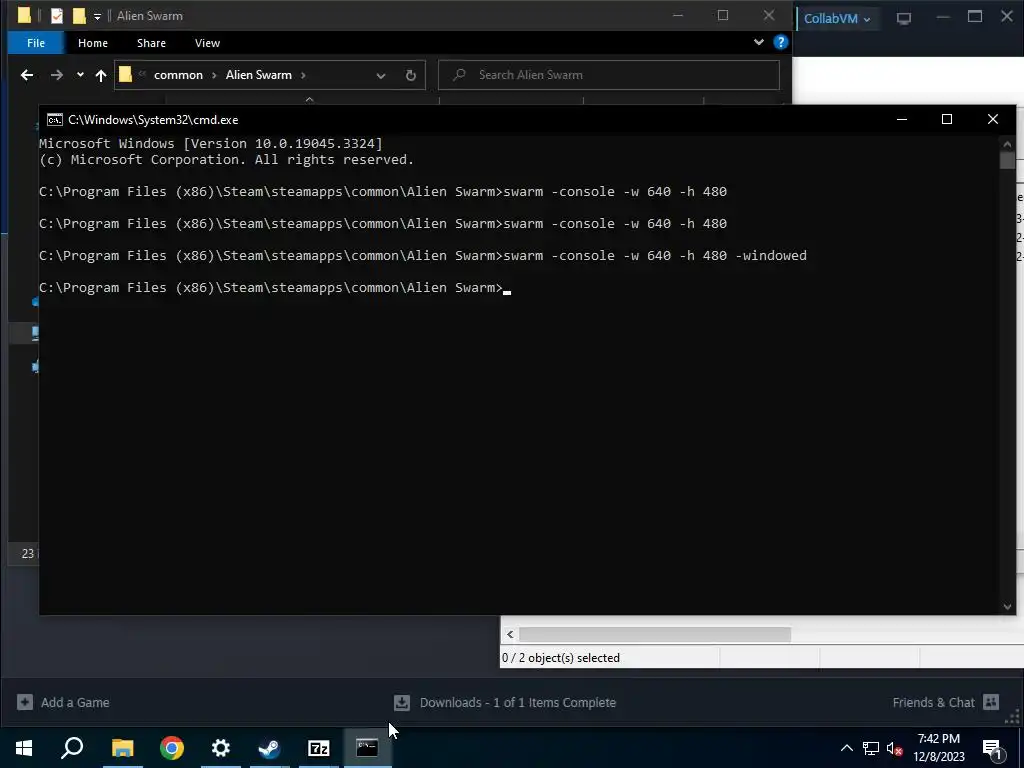Screen dimensions: 1024x768
Task: Switch to Steam on taskbar
Action: click(269, 748)
